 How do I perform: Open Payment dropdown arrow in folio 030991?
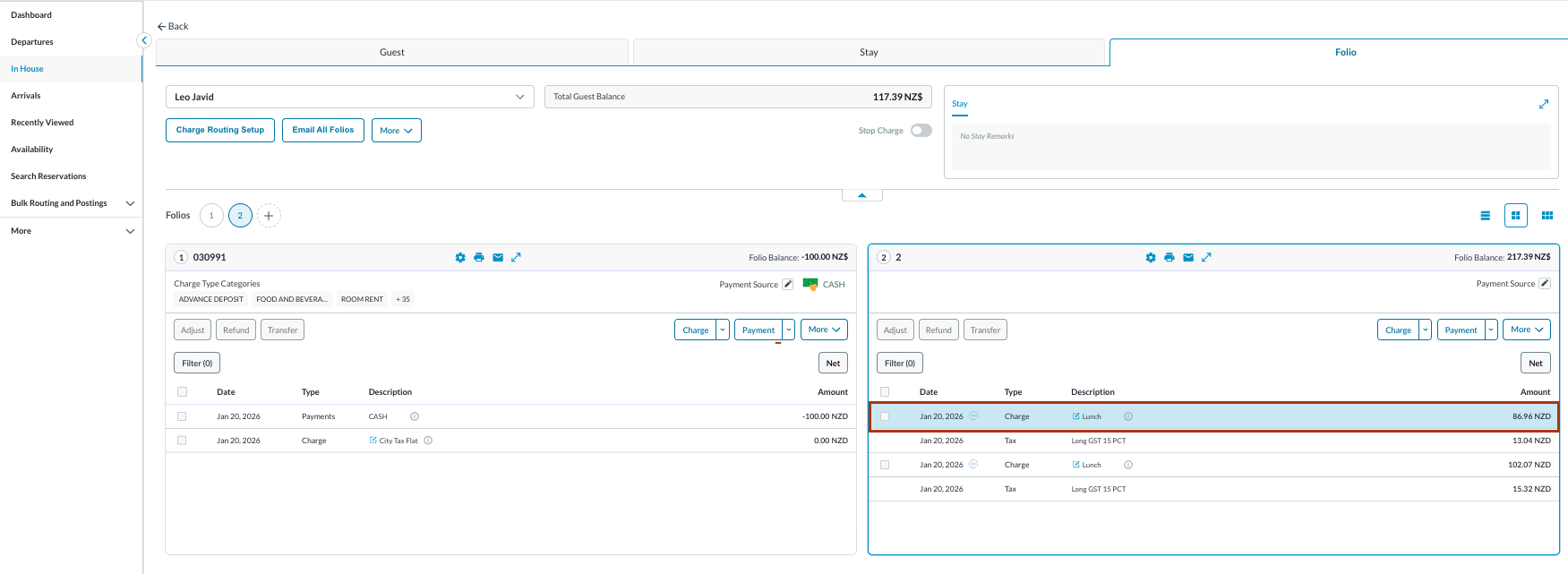point(789,330)
